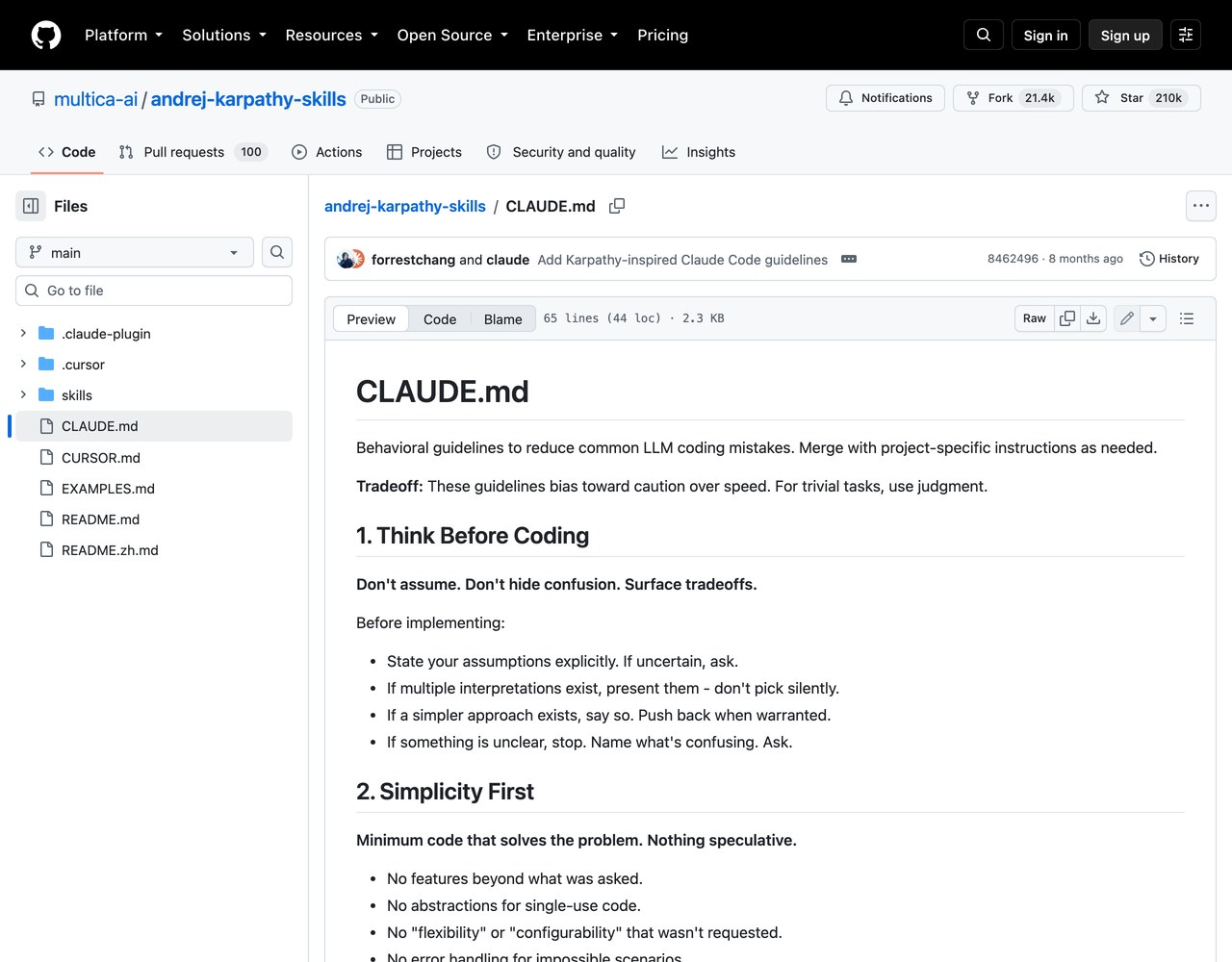Viewport: 1232px width, 962px height.
Task: Click the search magnifier in header
Action: point(984,35)
